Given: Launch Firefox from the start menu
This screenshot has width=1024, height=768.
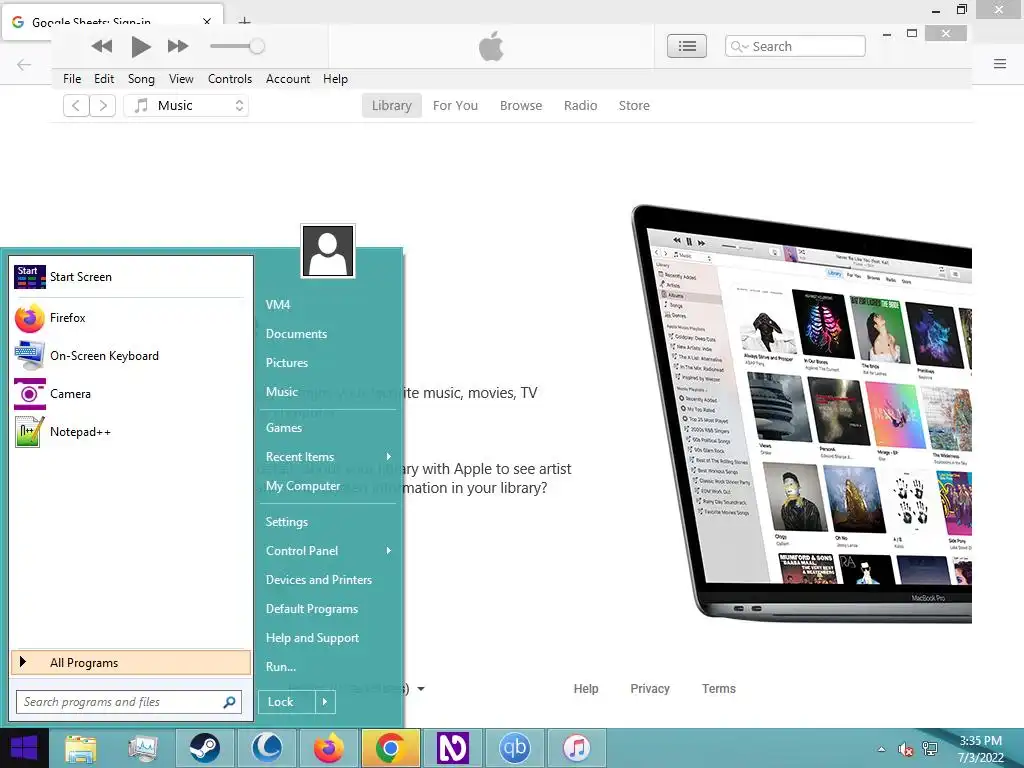Looking at the screenshot, I should (x=129, y=318).
